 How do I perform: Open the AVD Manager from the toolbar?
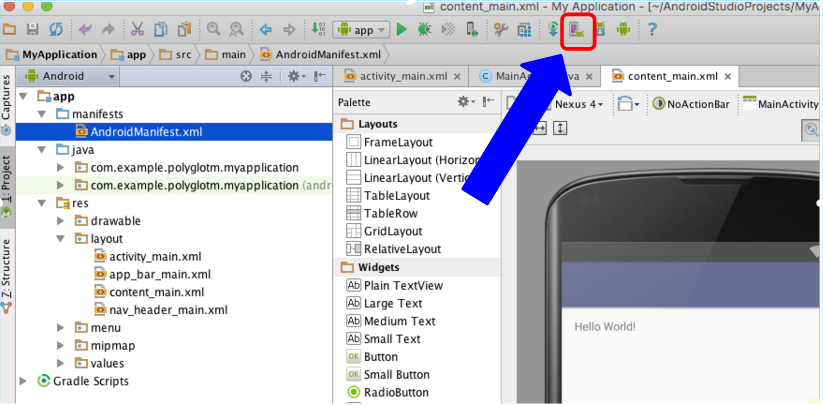pyautogui.click(x=577, y=29)
